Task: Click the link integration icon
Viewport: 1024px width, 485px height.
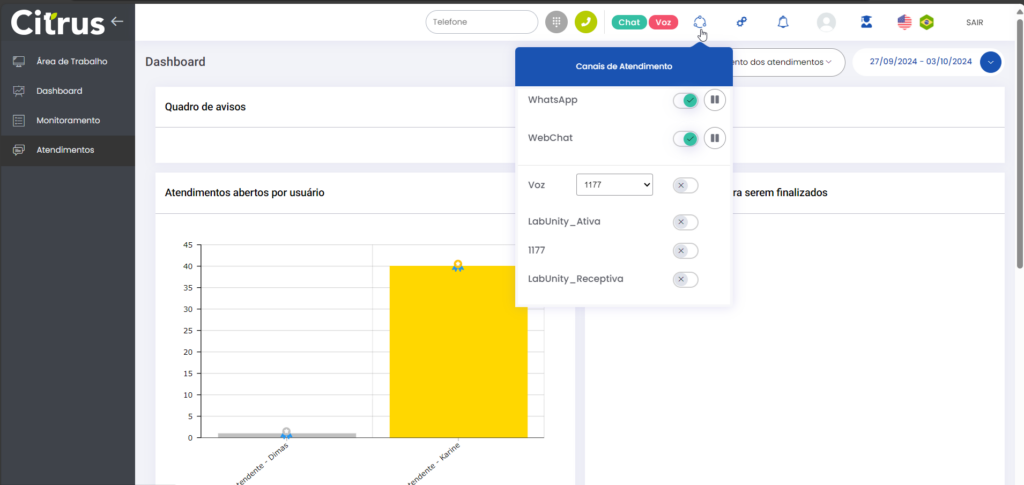Action: point(741,22)
